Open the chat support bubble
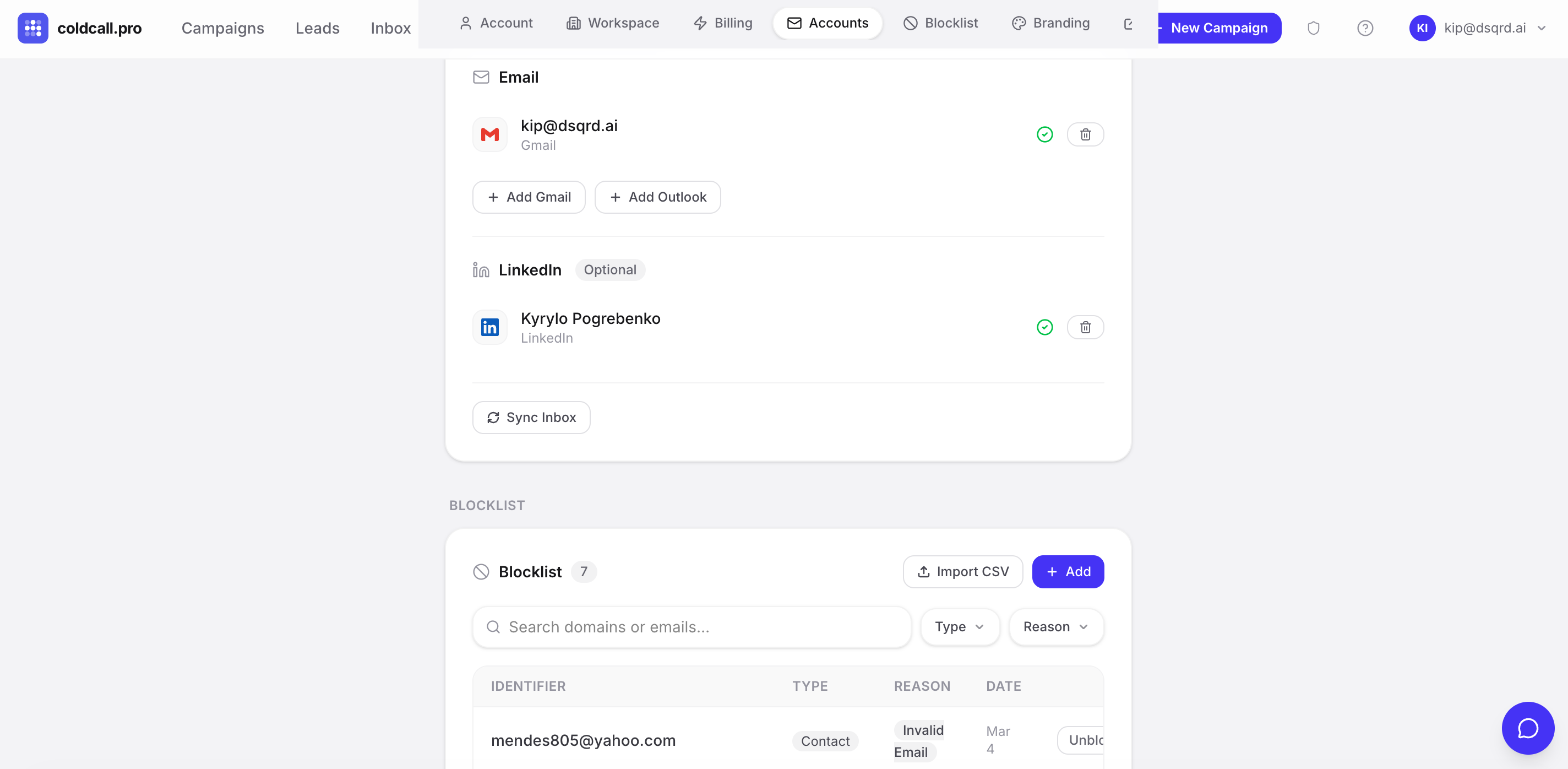The height and width of the screenshot is (769, 1568). [x=1527, y=728]
